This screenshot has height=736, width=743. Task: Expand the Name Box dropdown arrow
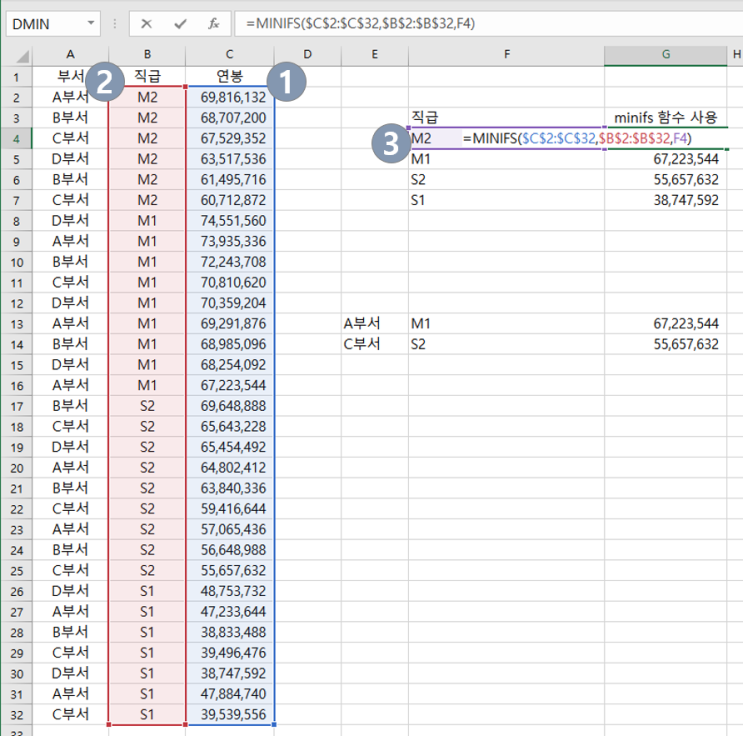(x=92, y=23)
